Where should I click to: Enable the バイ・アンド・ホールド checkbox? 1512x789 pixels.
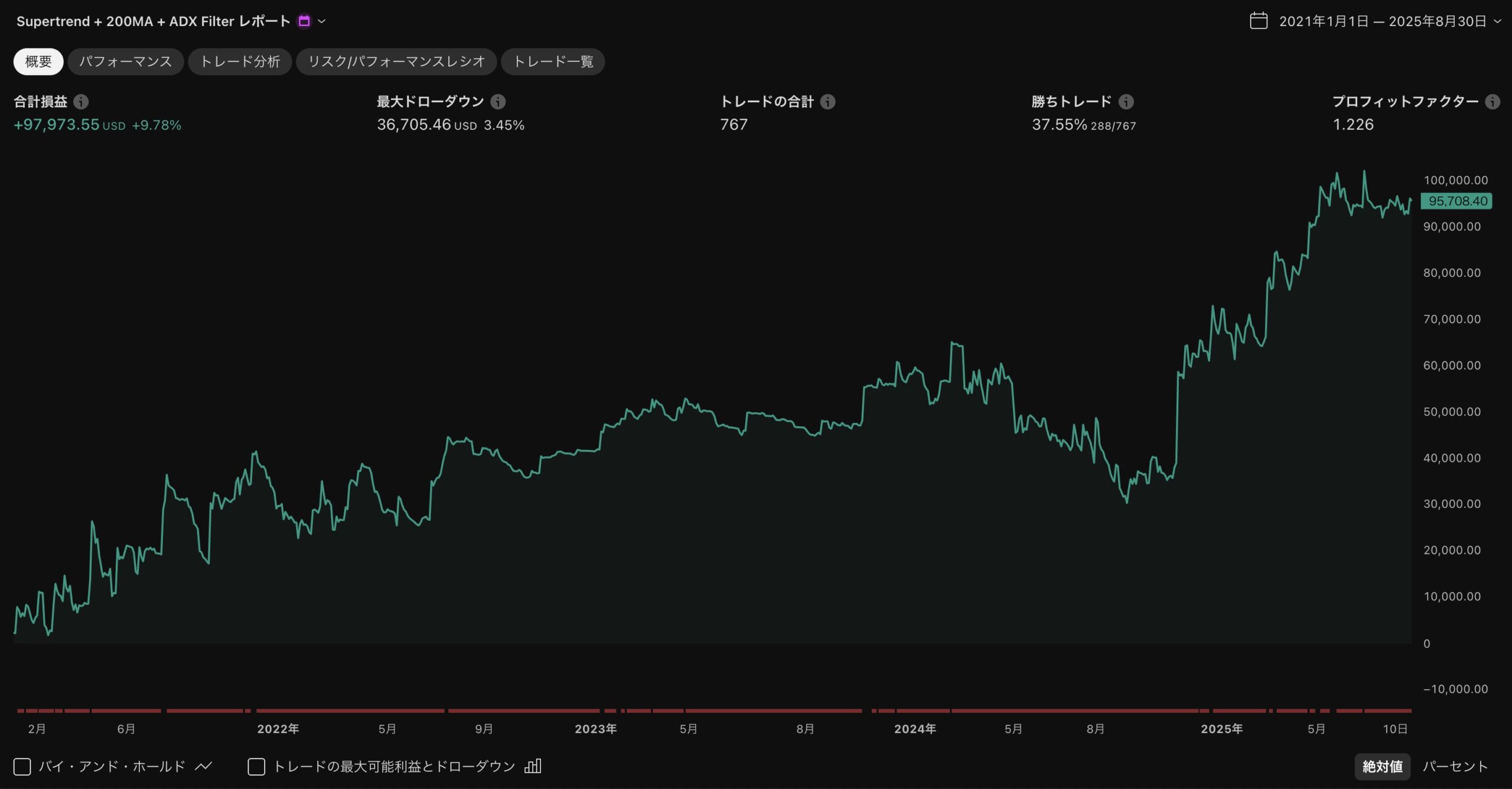tap(22, 767)
